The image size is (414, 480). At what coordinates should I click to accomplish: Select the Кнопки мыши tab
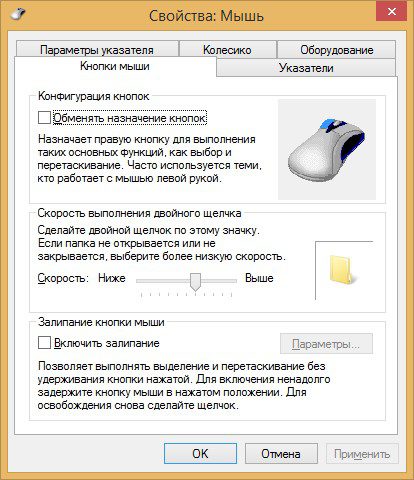pyautogui.click(x=115, y=66)
